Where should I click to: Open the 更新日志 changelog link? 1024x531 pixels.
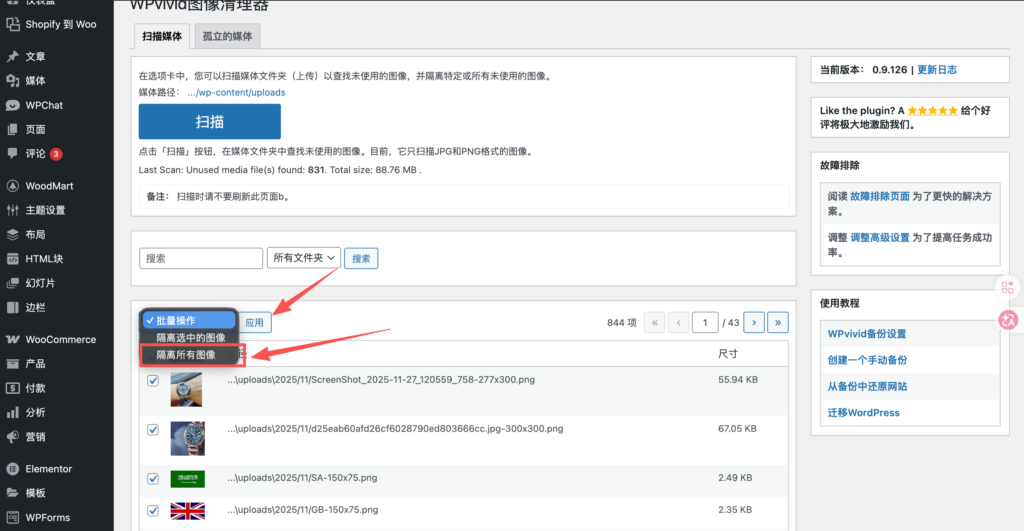pyautogui.click(x=937, y=69)
